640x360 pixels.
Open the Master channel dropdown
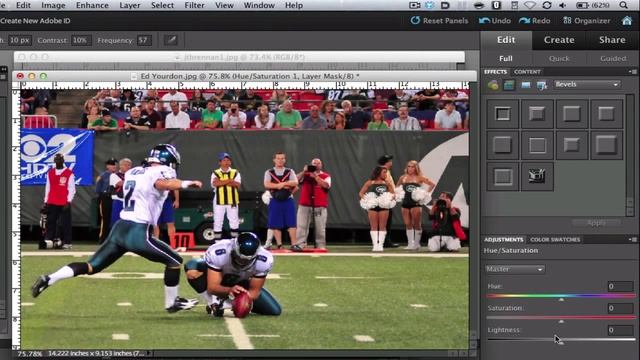tap(515, 269)
